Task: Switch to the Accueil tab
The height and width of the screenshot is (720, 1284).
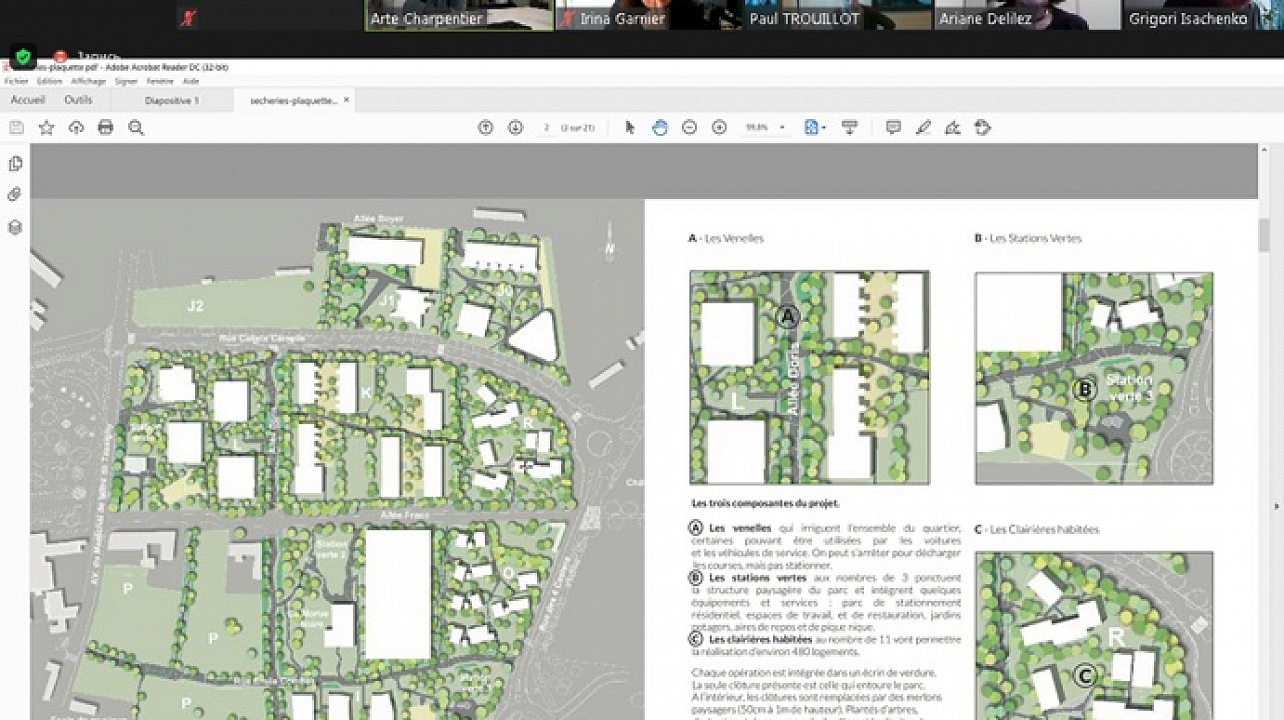Action: click(28, 100)
